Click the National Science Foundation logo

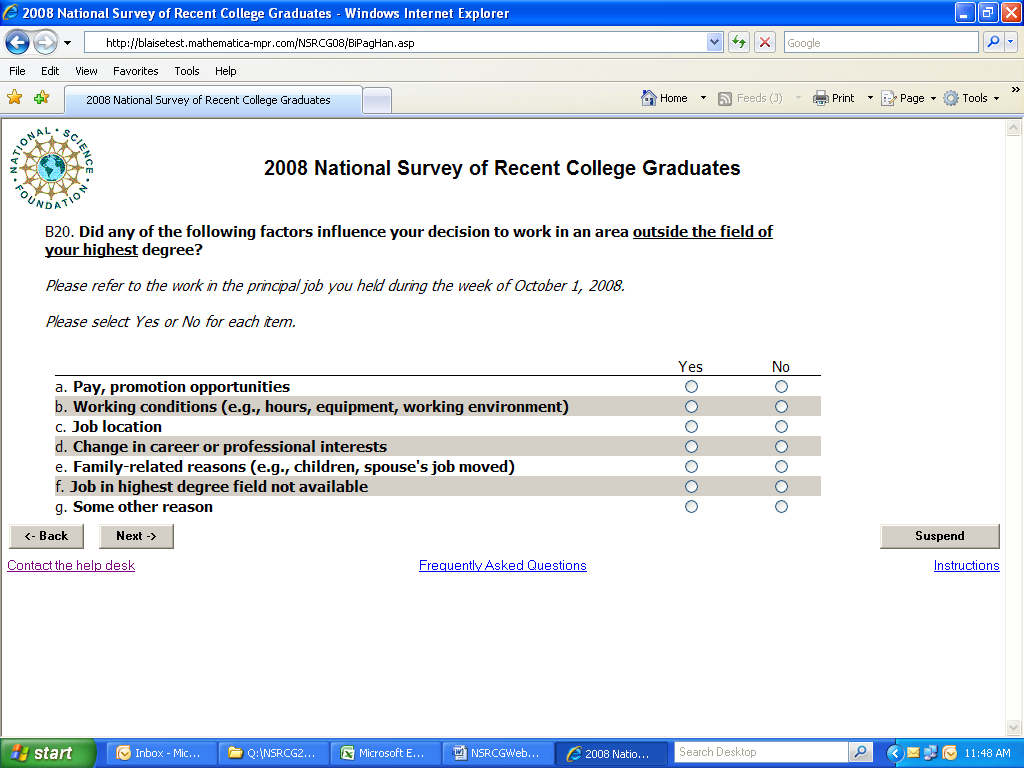coord(52,168)
